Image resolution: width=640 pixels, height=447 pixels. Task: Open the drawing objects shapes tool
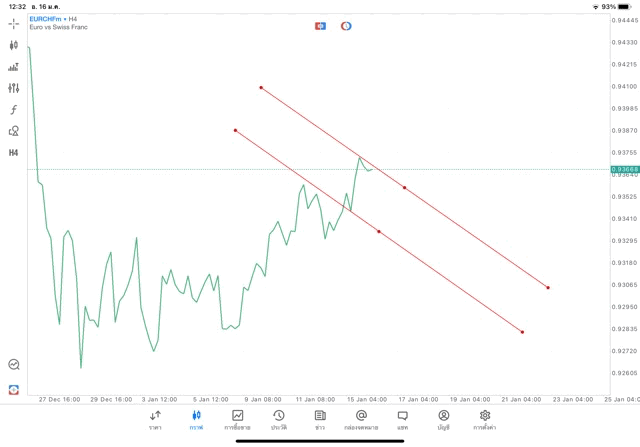click(x=14, y=131)
